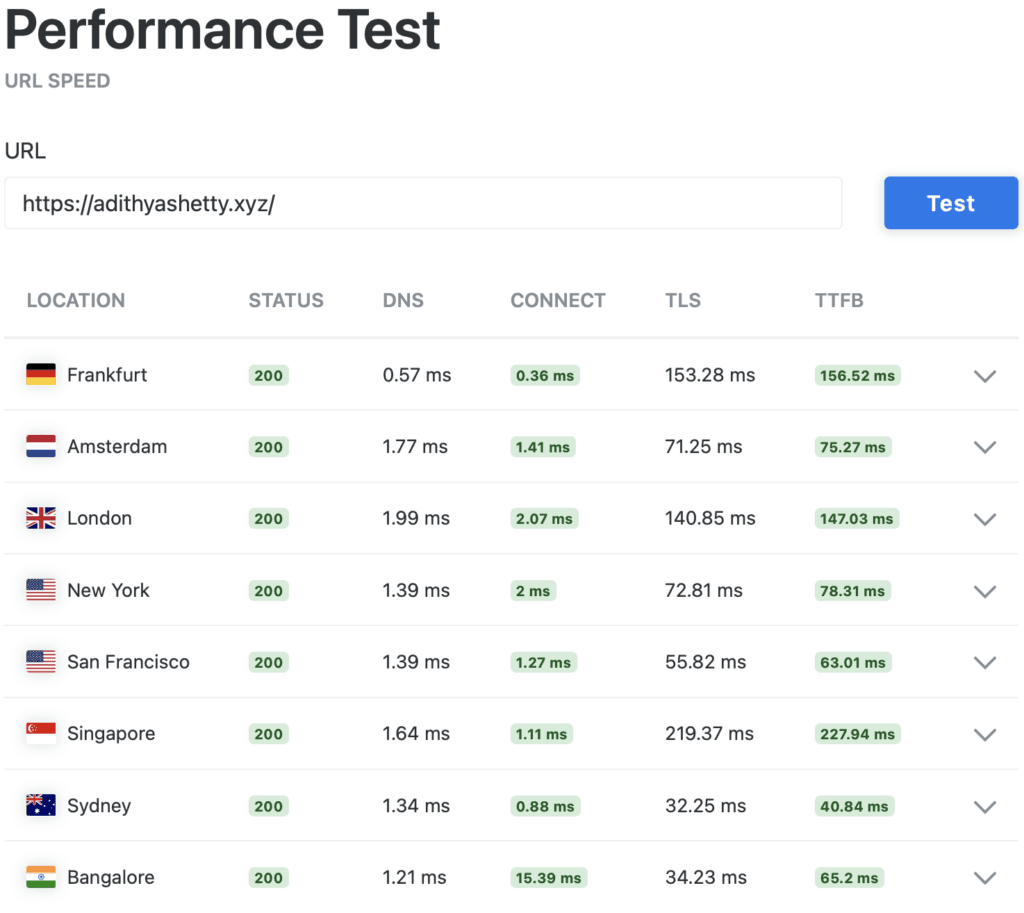The height and width of the screenshot is (913, 1024).
Task: Click the UK flag icon for London
Action: [x=40, y=518]
